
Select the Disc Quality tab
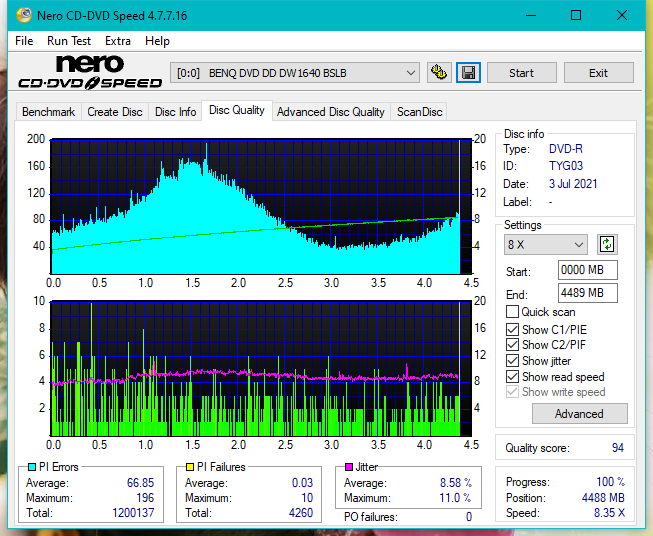click(x=237, y=110)
